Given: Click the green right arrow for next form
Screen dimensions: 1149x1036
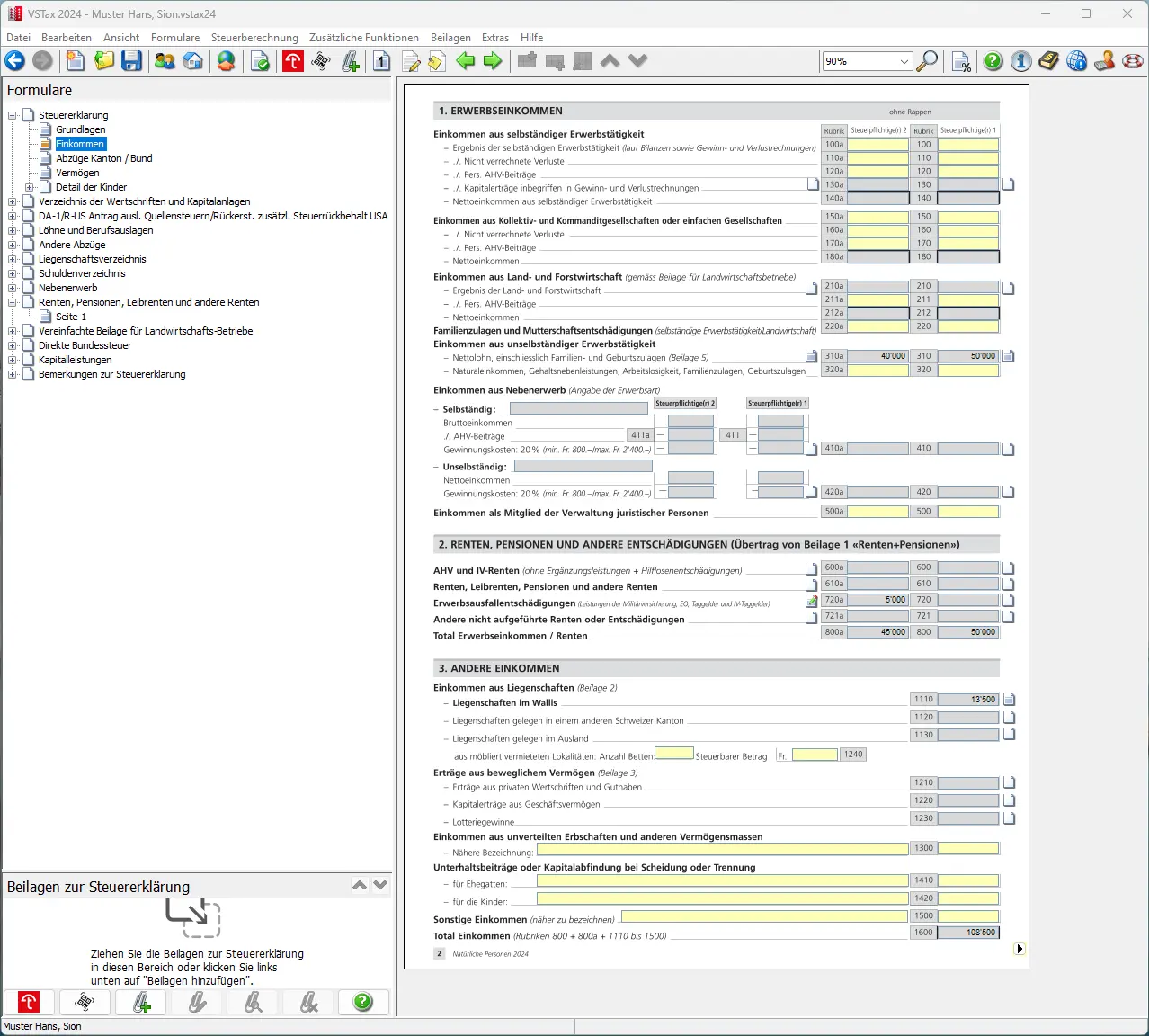Looking at the screenshot, I should (493, 61).
